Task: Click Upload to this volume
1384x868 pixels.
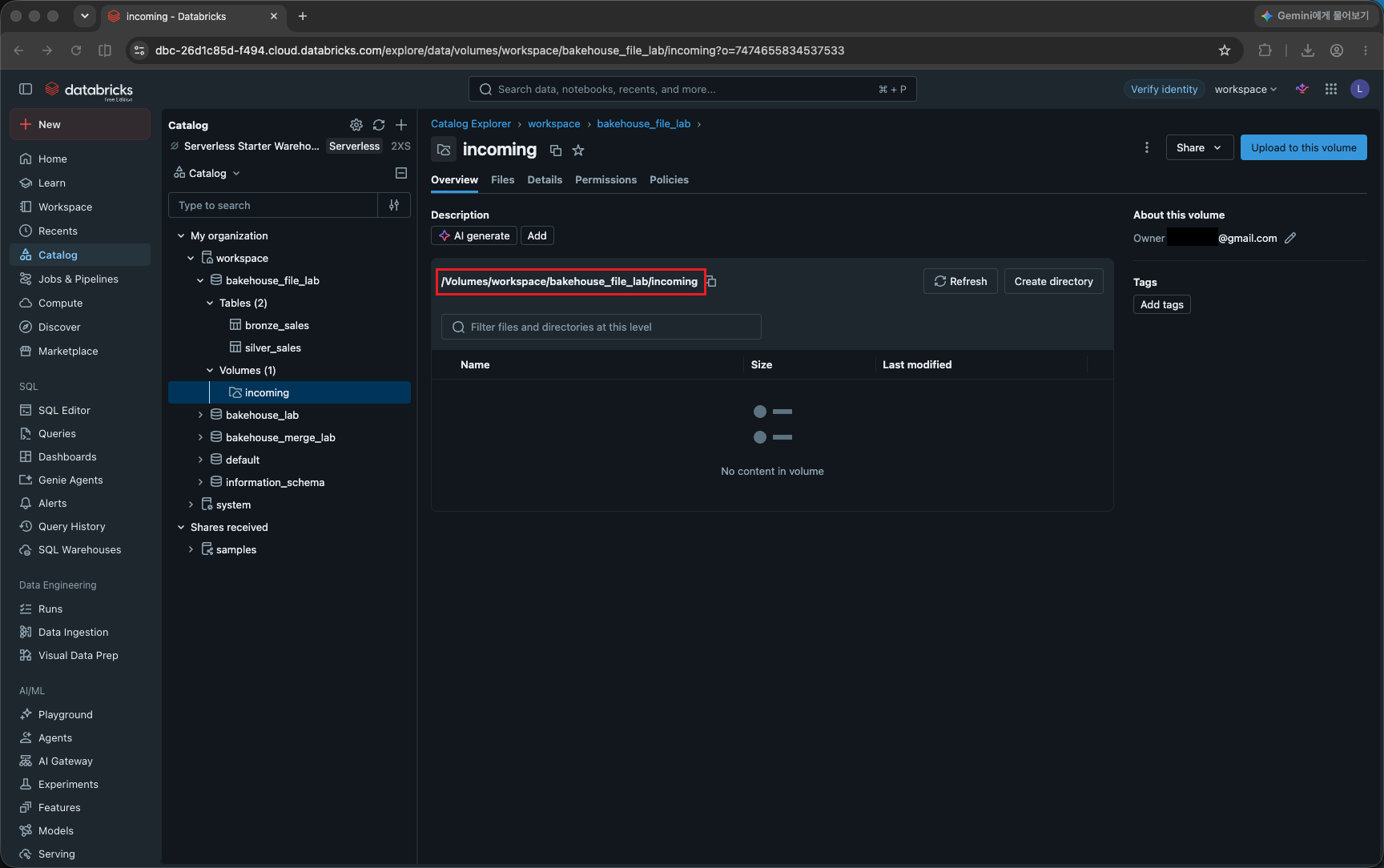Action: [1303, 147]
